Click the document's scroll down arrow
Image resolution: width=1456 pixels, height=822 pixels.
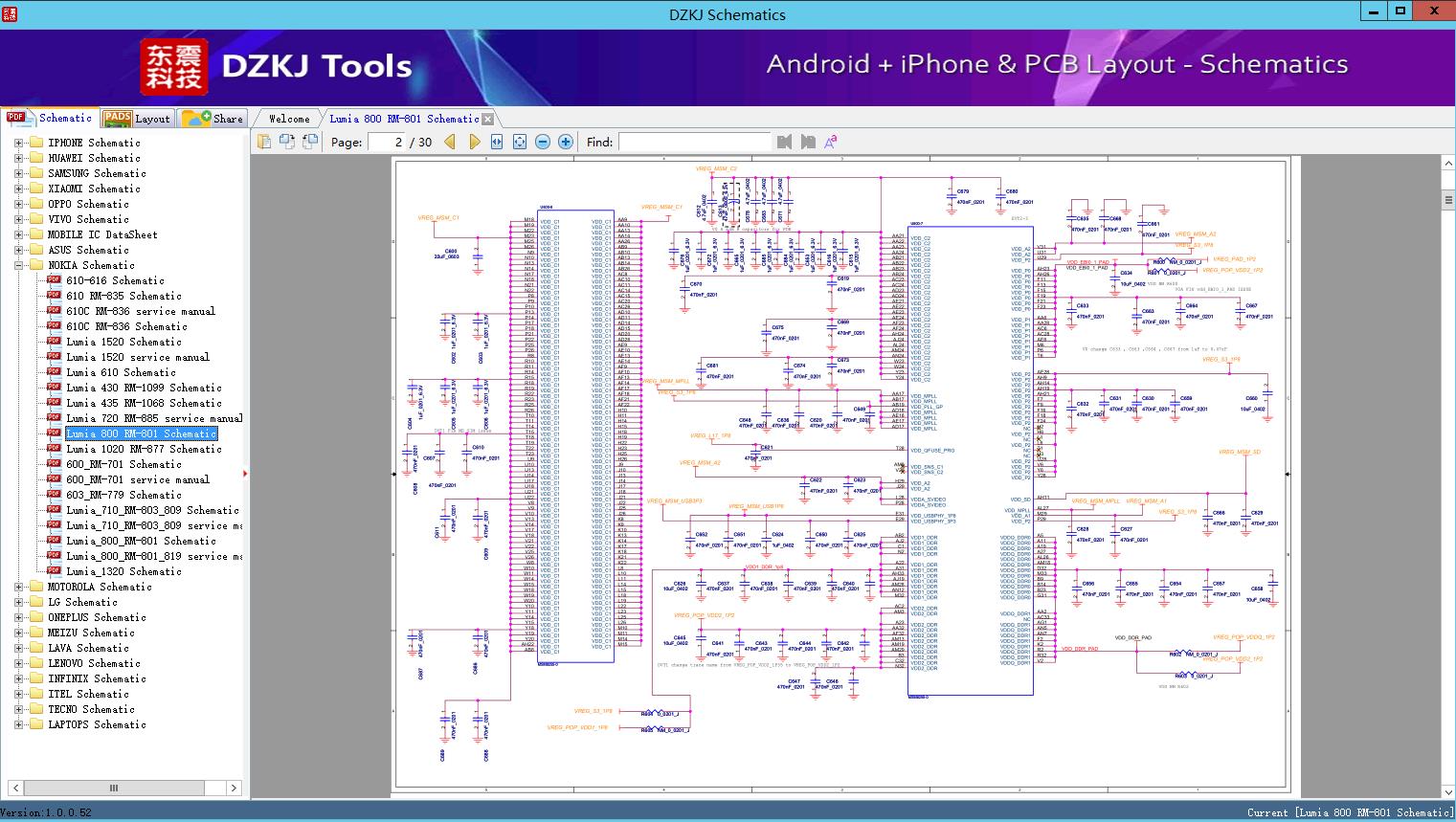coord(1448,791)
